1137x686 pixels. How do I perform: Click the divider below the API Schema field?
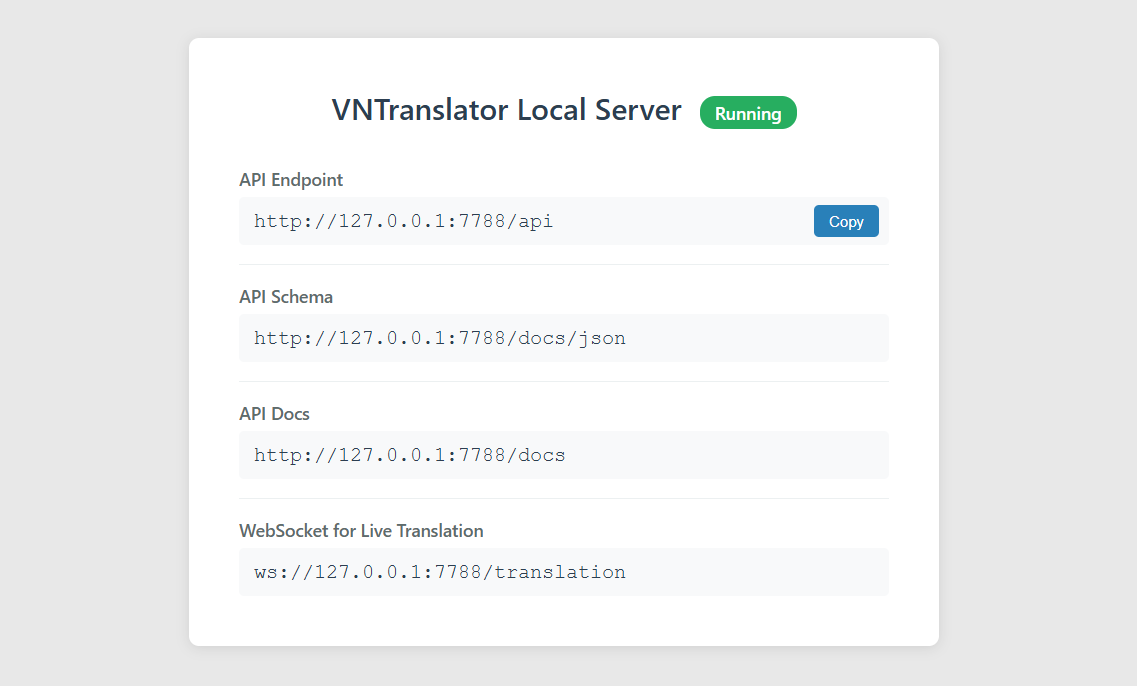[563, 381]
